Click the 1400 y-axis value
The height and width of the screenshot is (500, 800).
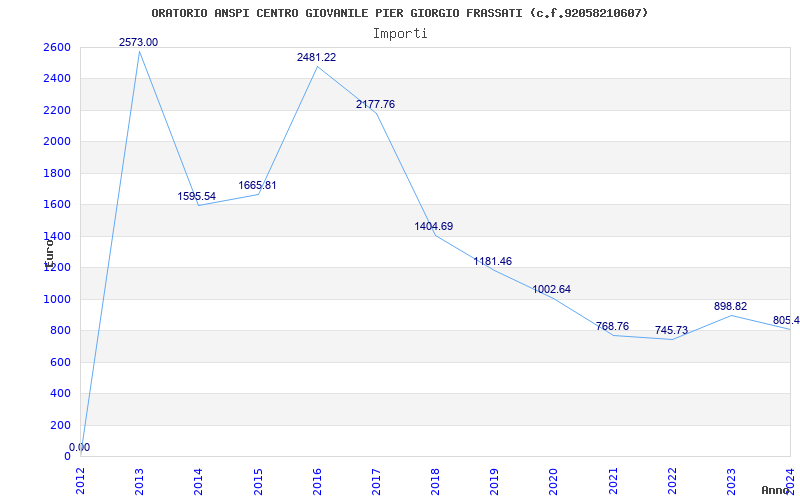pos(57,236)
